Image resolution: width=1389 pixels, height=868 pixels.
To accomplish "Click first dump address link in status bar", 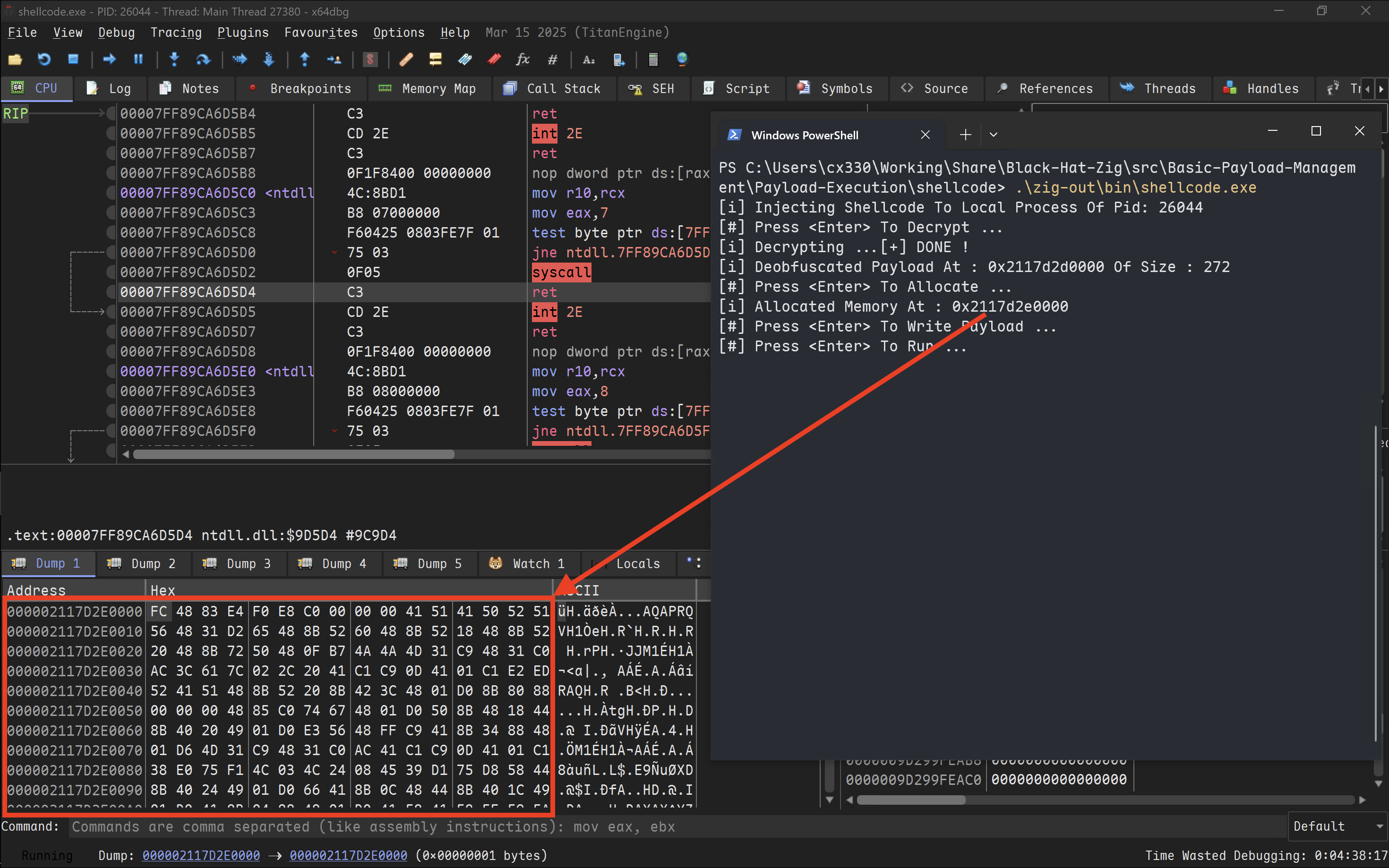I will point(201,855).
